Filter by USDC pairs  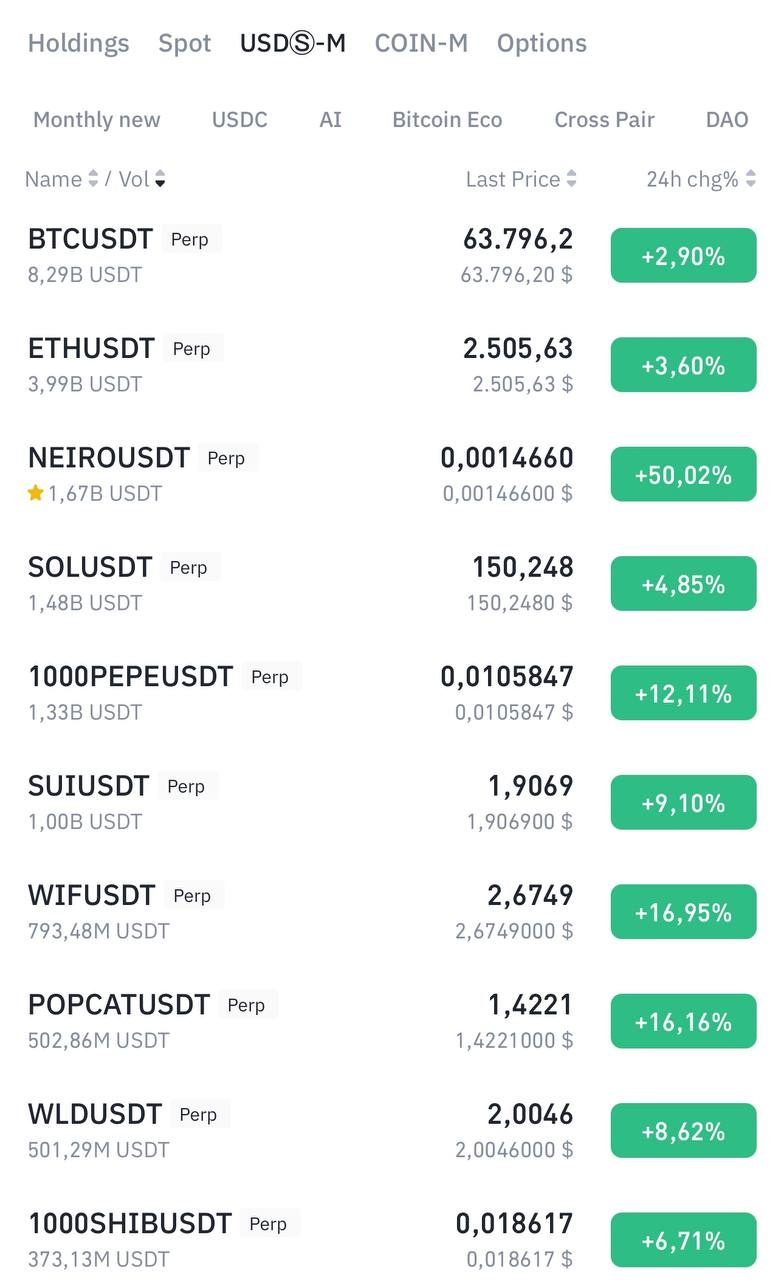point(240,120)
